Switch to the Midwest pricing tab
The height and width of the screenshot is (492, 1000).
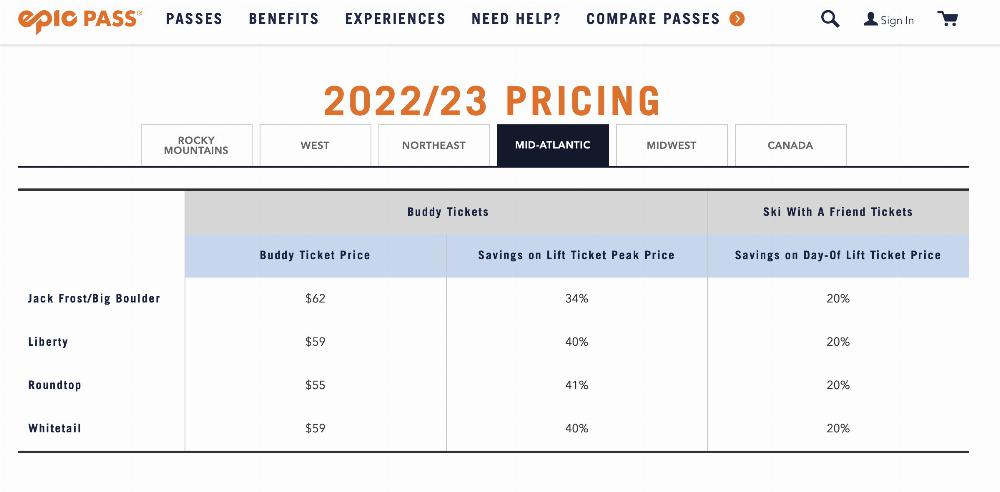(x=672, y=145)
